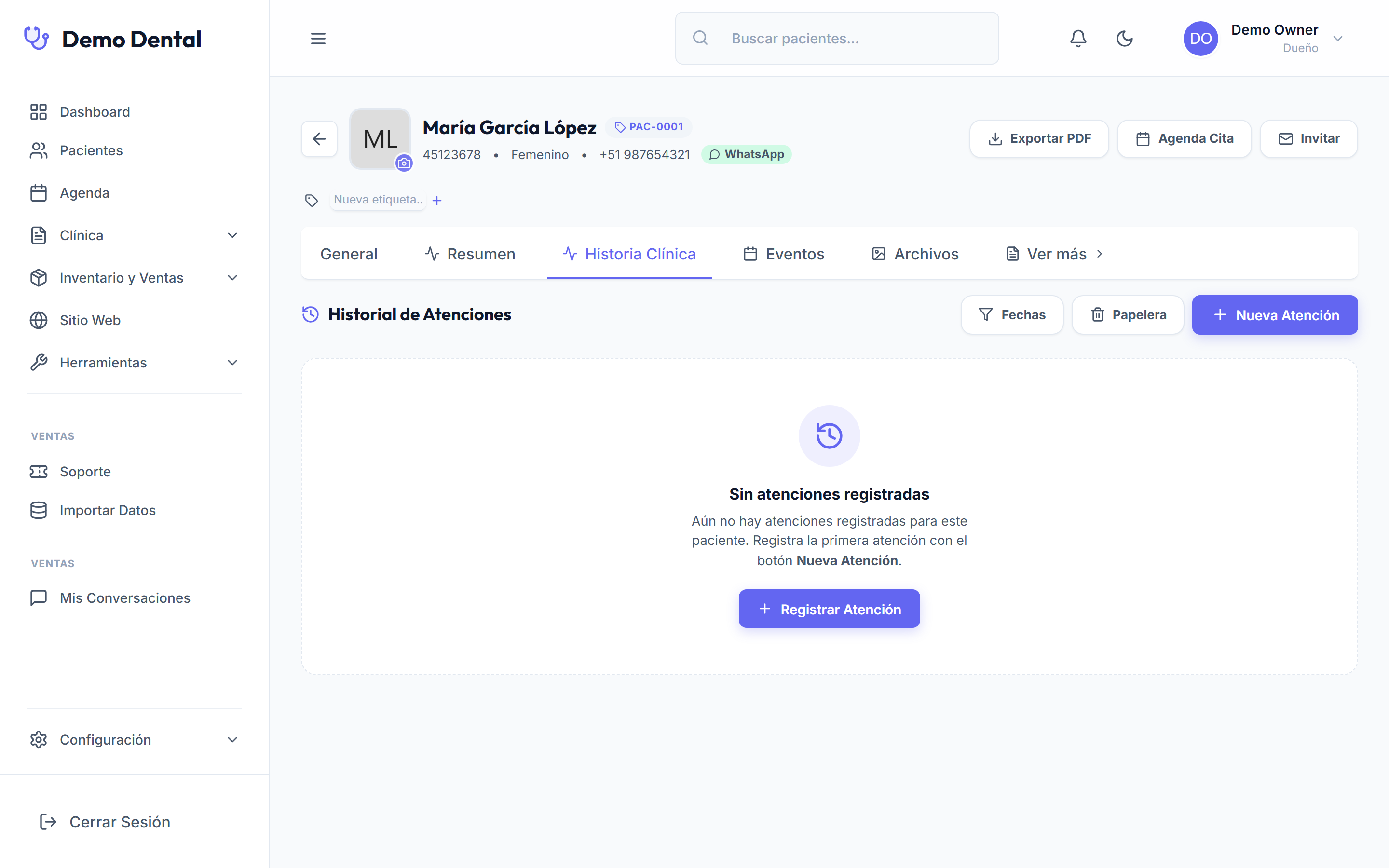The width and height of the screenshot is (1389, 868).
Task: Toggle dark mode with the moon icon
Action: (1124, 39)
